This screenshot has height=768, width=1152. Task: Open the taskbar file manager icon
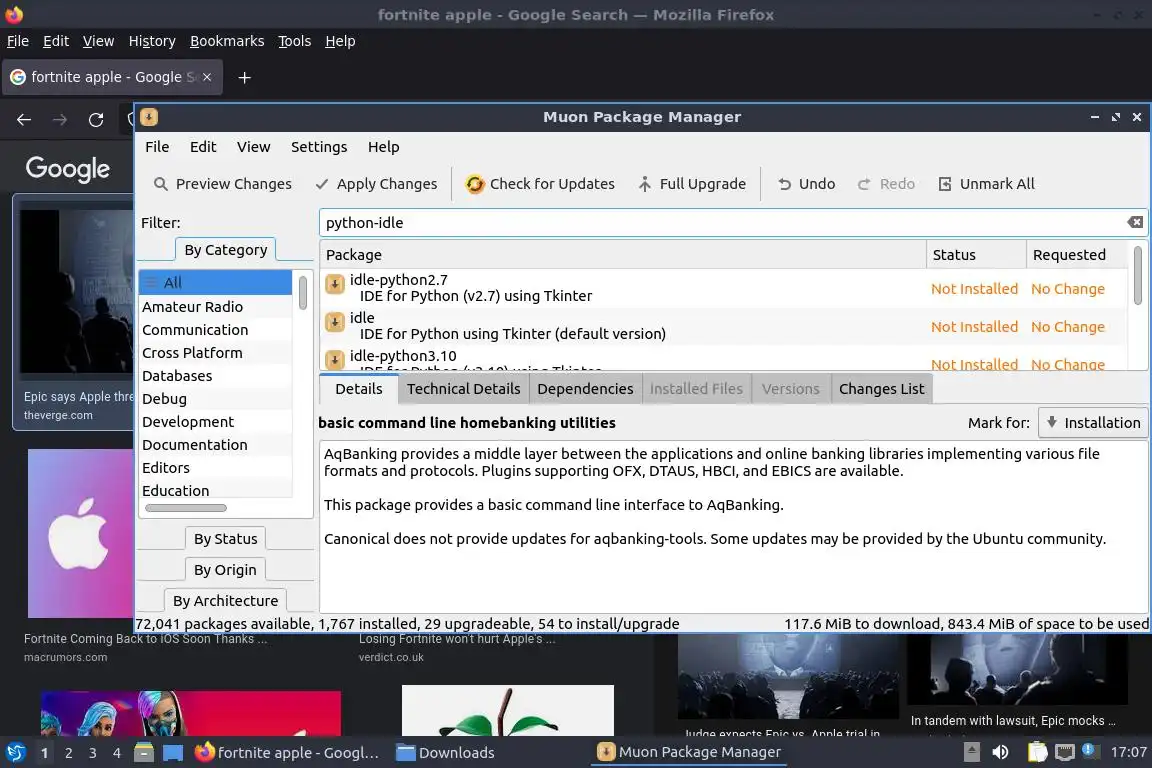(x=144, y=753)
